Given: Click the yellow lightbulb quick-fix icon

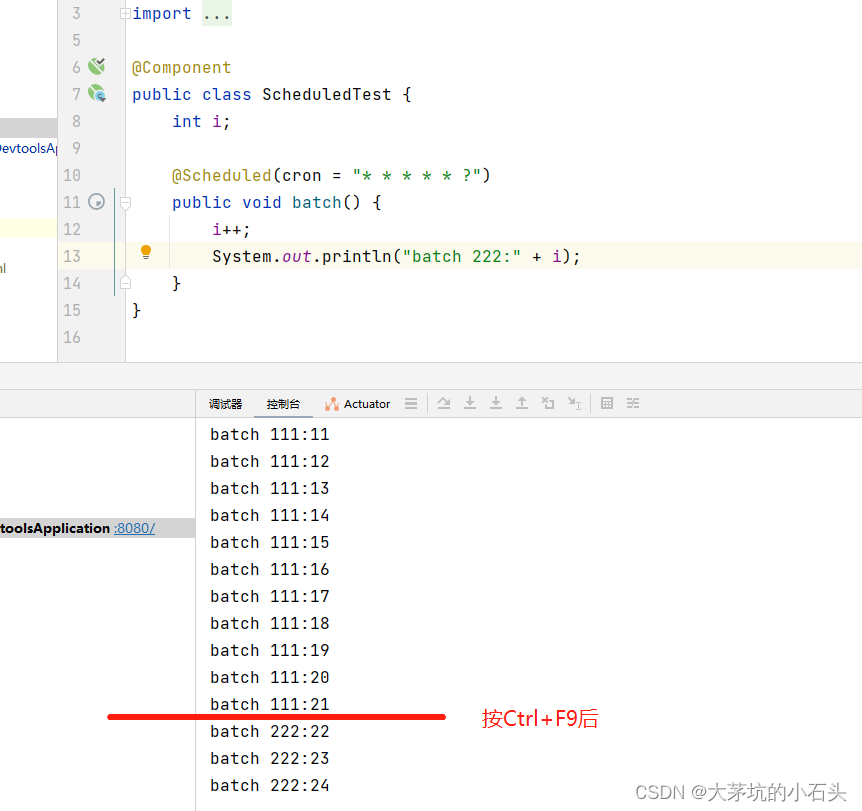Looking at the screenshot, I should 146,252.
